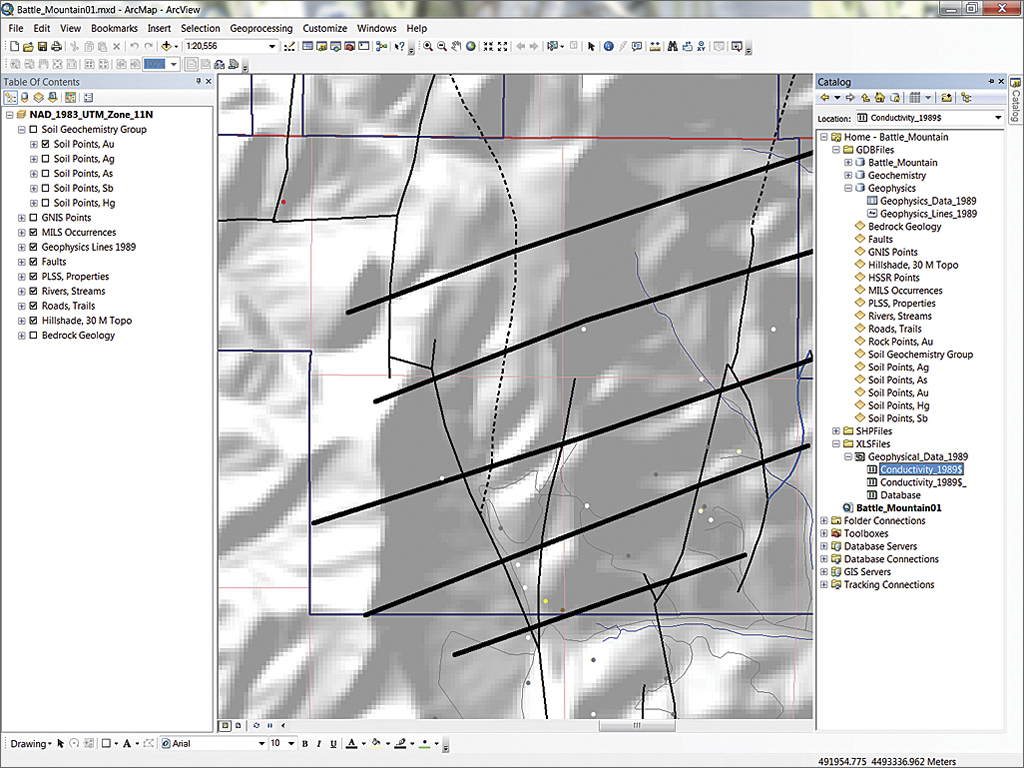Launch the ModelBuilder window icon

tap(381, 46)
